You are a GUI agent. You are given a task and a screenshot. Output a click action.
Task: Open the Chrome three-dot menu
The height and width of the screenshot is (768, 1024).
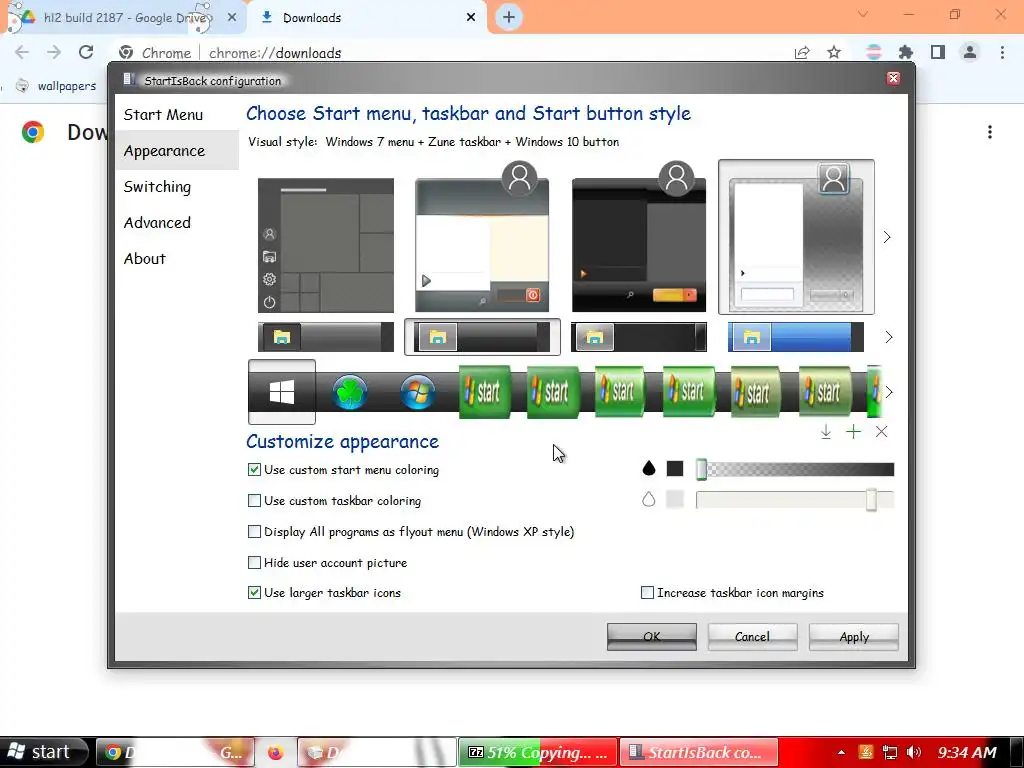point(1002,52)
